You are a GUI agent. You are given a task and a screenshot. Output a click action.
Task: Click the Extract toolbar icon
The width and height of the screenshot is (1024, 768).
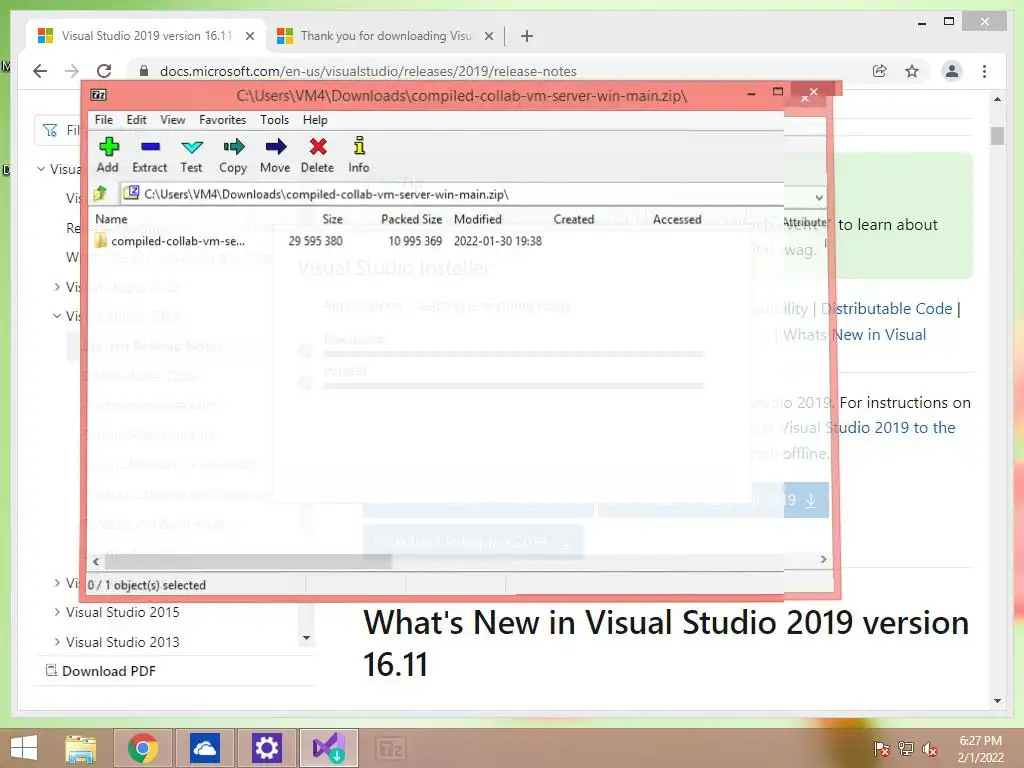150,155
